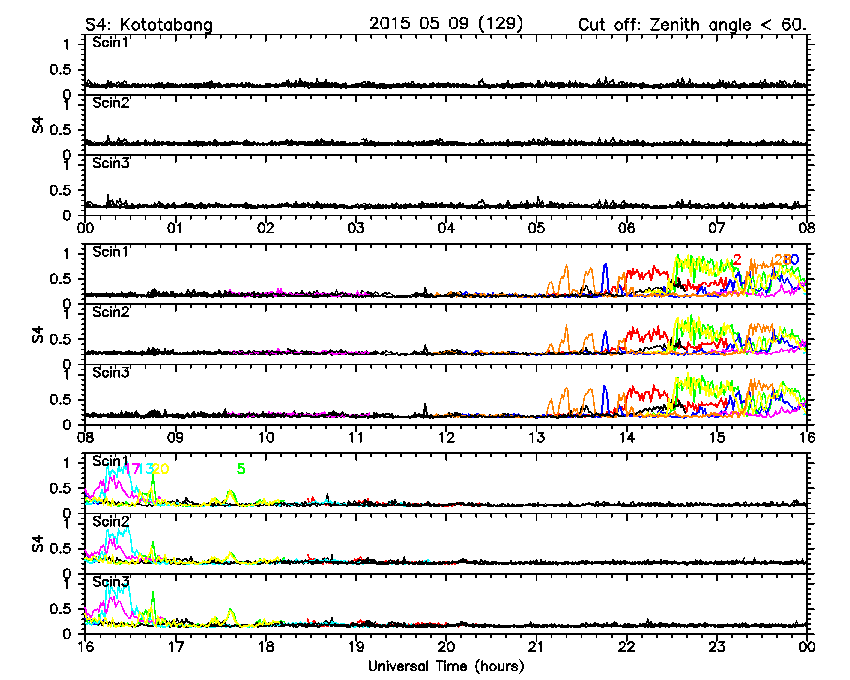
Task: Click hour tick "04" on the top axis
Action: (x=446, y=228)
